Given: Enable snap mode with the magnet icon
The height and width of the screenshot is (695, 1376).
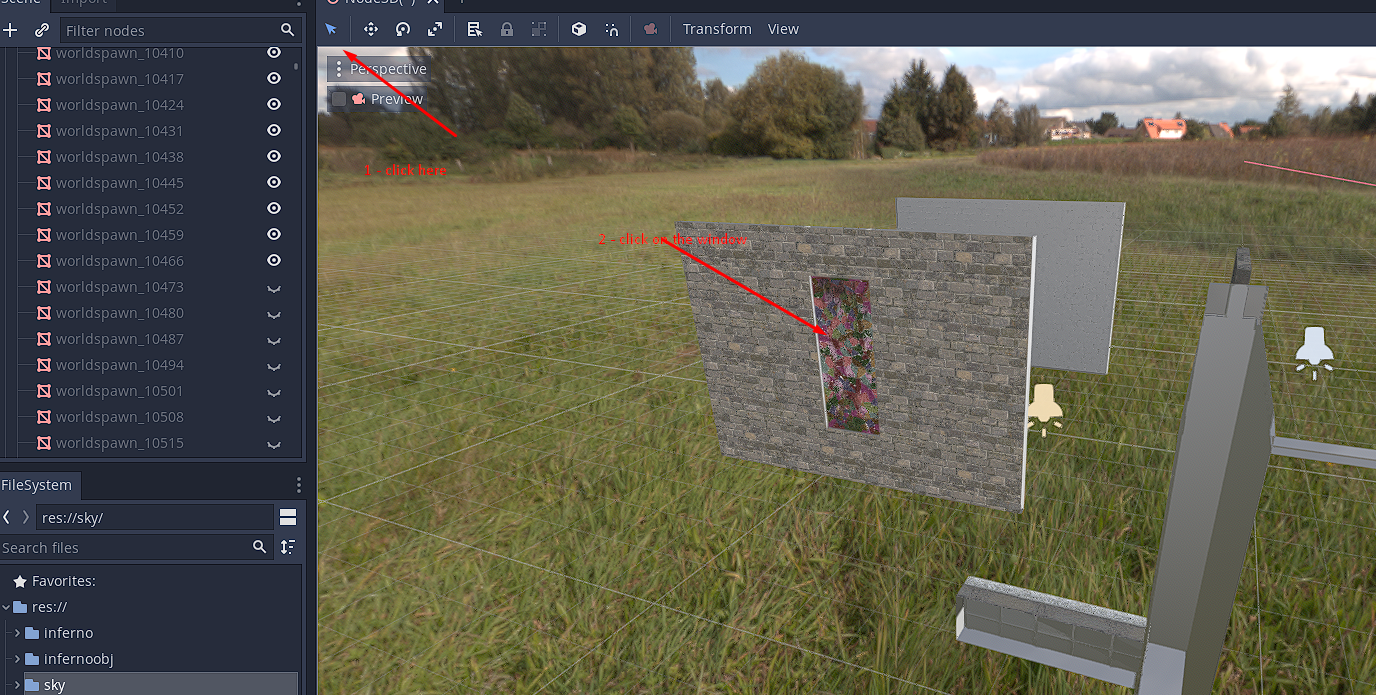Looking at the screenshot, I should click(x=611, y=29).
